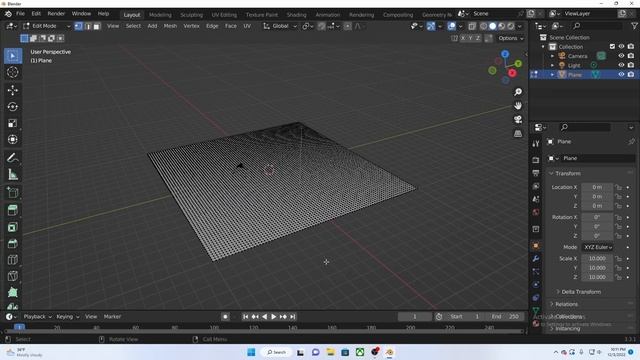Click the Location X value field

[x=597, y=187]
